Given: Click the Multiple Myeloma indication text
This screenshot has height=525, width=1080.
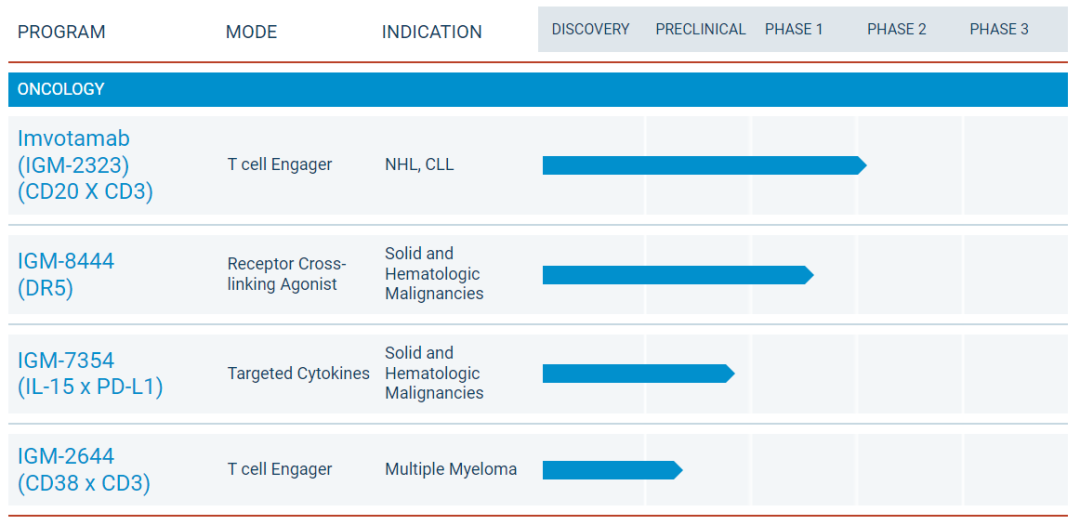Looking at the screenshot, I should (451, 469).
